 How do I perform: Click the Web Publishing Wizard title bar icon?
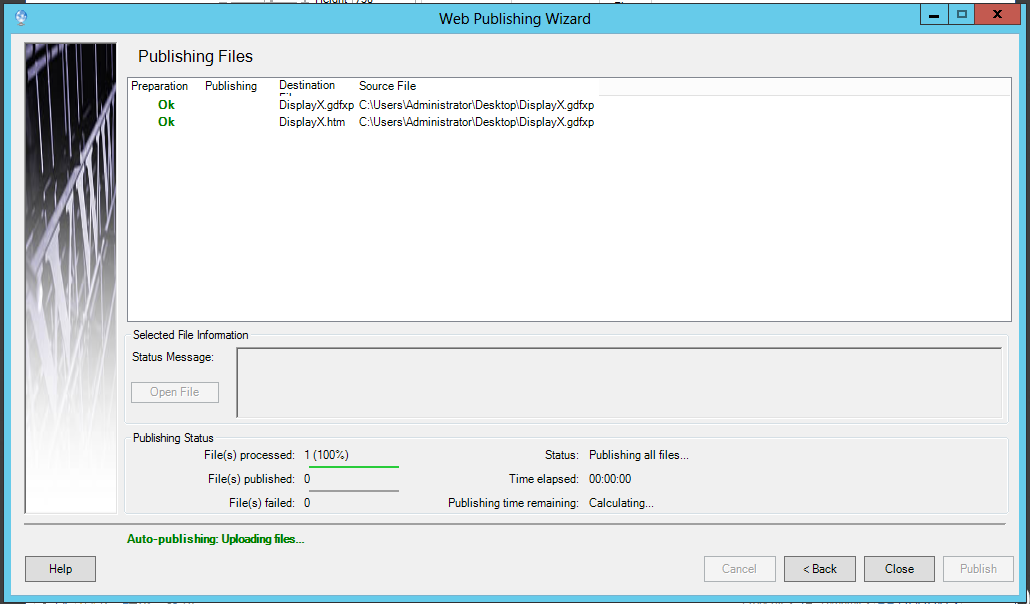pyautogui.click(x=21, y=18)
